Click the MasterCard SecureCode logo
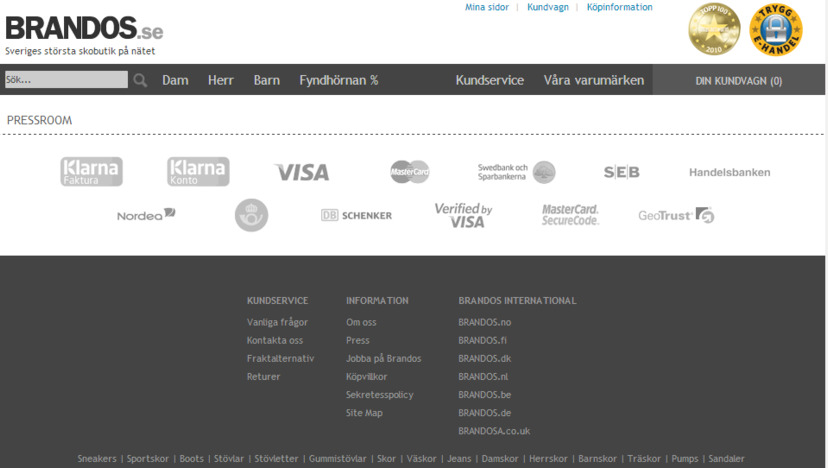Viewport: 828px width, 468px height. point(570,215)
